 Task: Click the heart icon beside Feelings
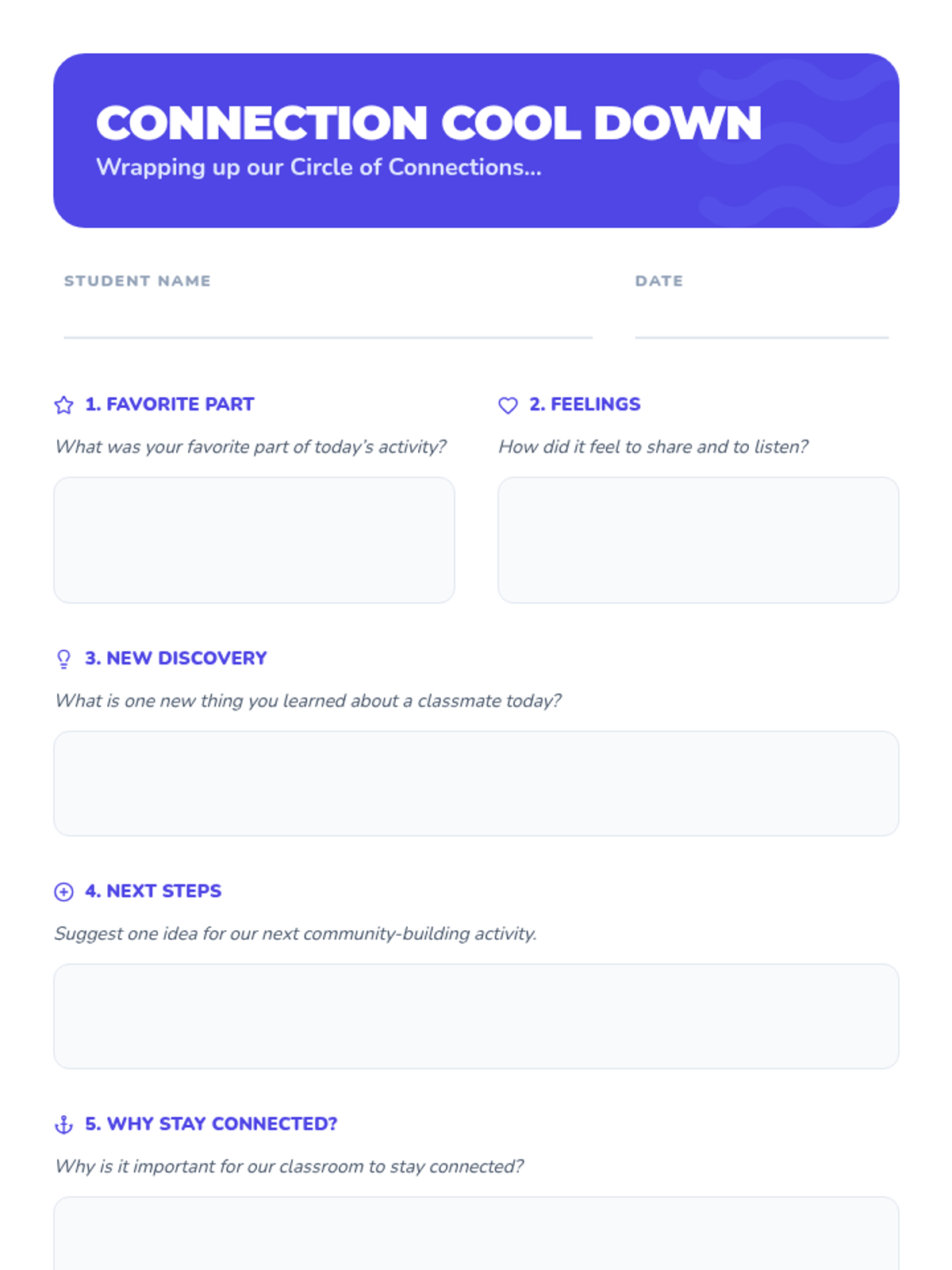click(x=508, y=406)
